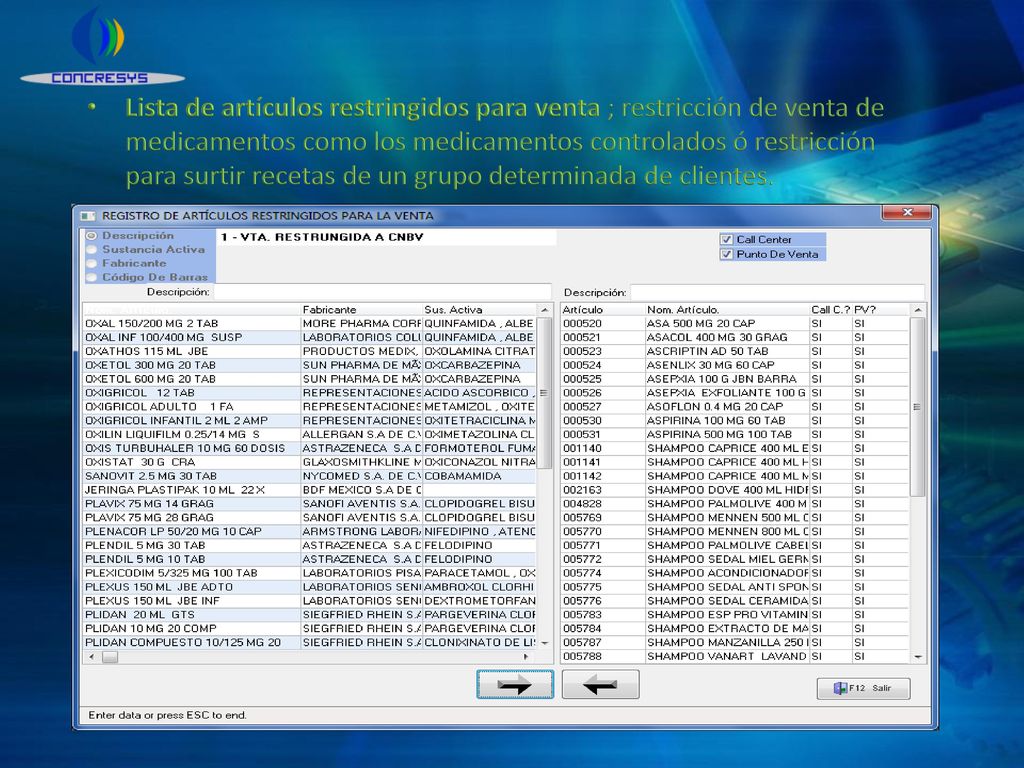Select article SHAMPOO MANZANILLA 250
1024x768 pixels.
[x=735, y=643]
